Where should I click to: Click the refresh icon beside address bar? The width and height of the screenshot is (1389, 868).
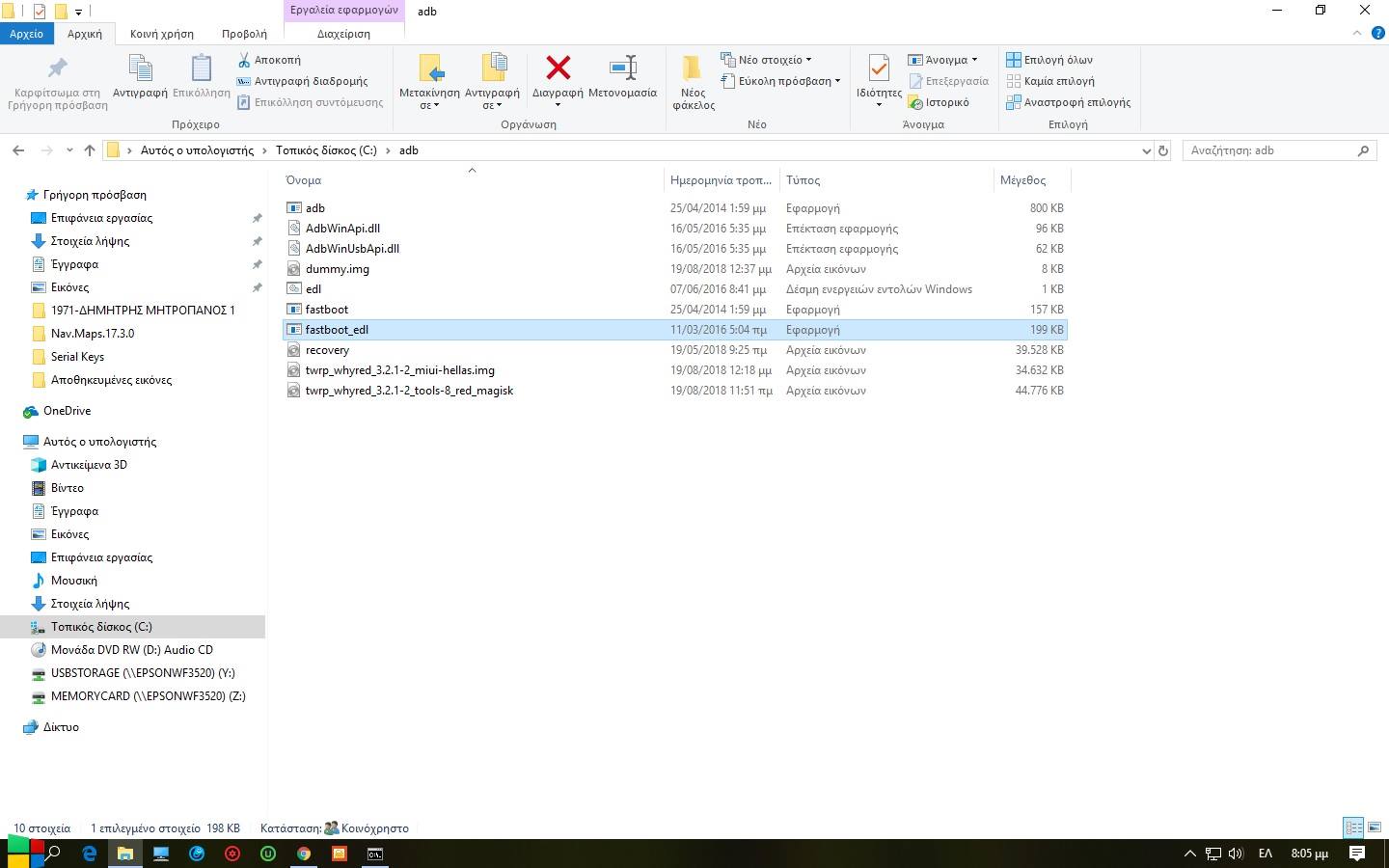coord(1163,150)
